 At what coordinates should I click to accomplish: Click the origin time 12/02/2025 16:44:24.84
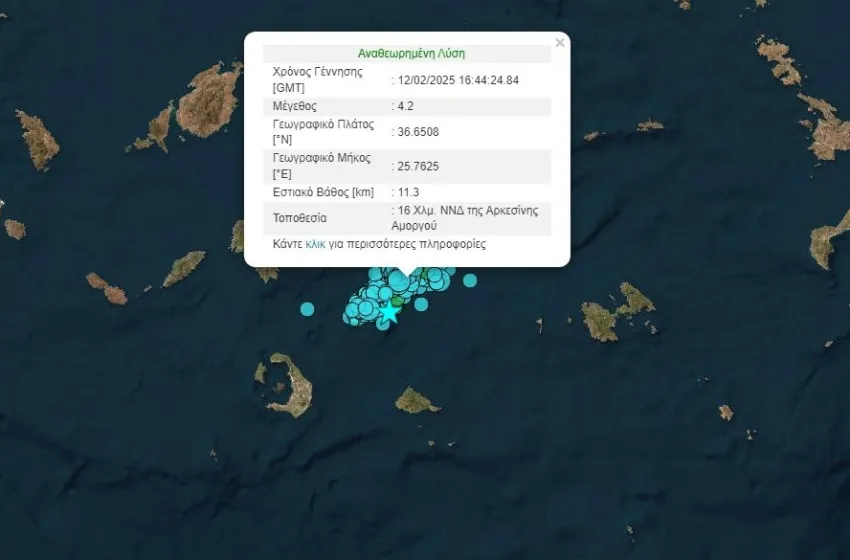click(x=458, y=80)
